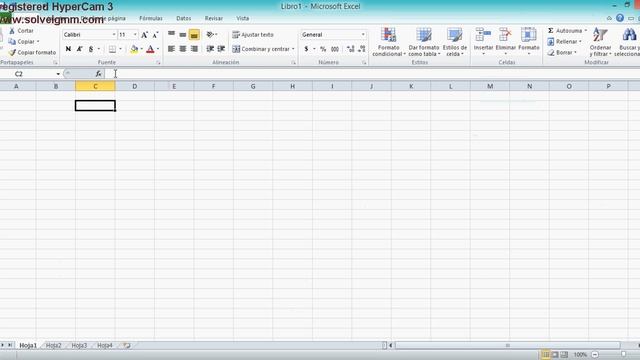Screen dimensions: 640x360
Task: Open Buscar y seleccionar binoculars
Action: click(628, 42)
